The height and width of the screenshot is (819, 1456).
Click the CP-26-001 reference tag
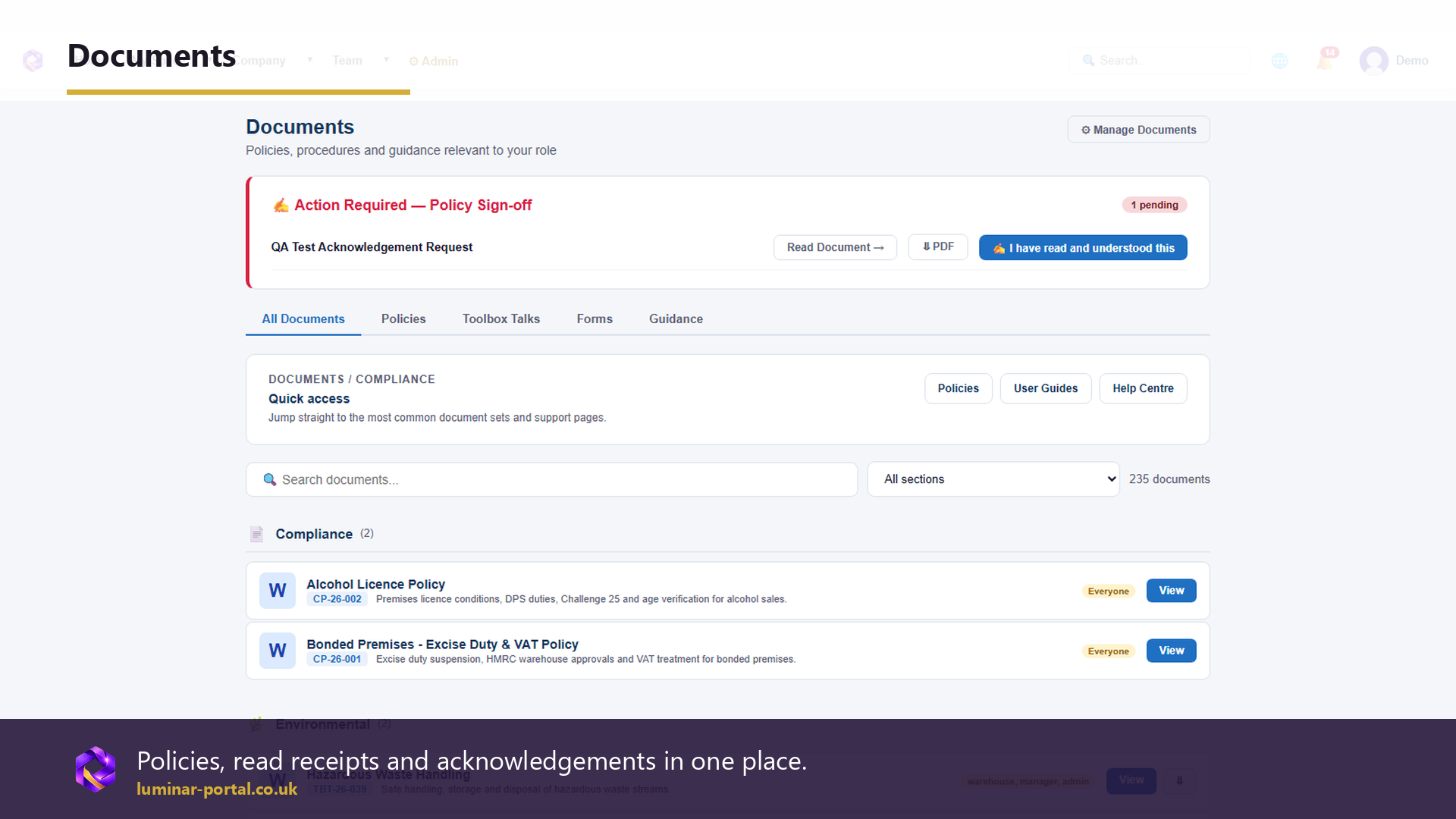(x=337, y=659)
